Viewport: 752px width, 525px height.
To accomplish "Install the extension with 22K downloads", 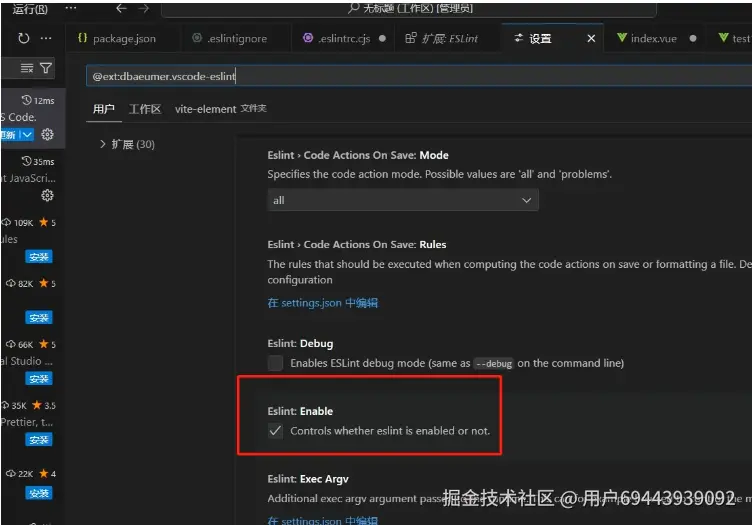I will [38, 493].
